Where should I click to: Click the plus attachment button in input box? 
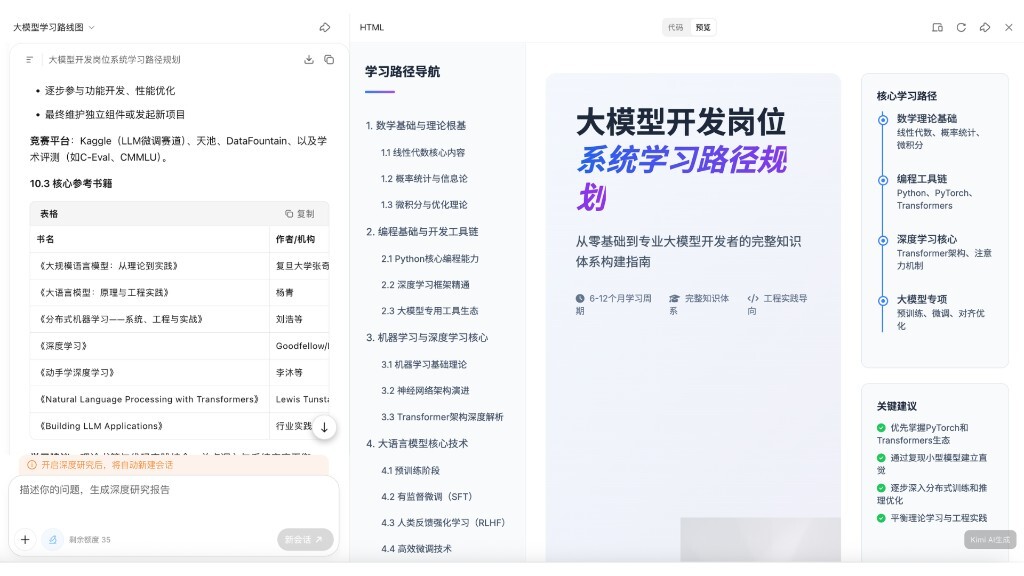pos(25,539)
